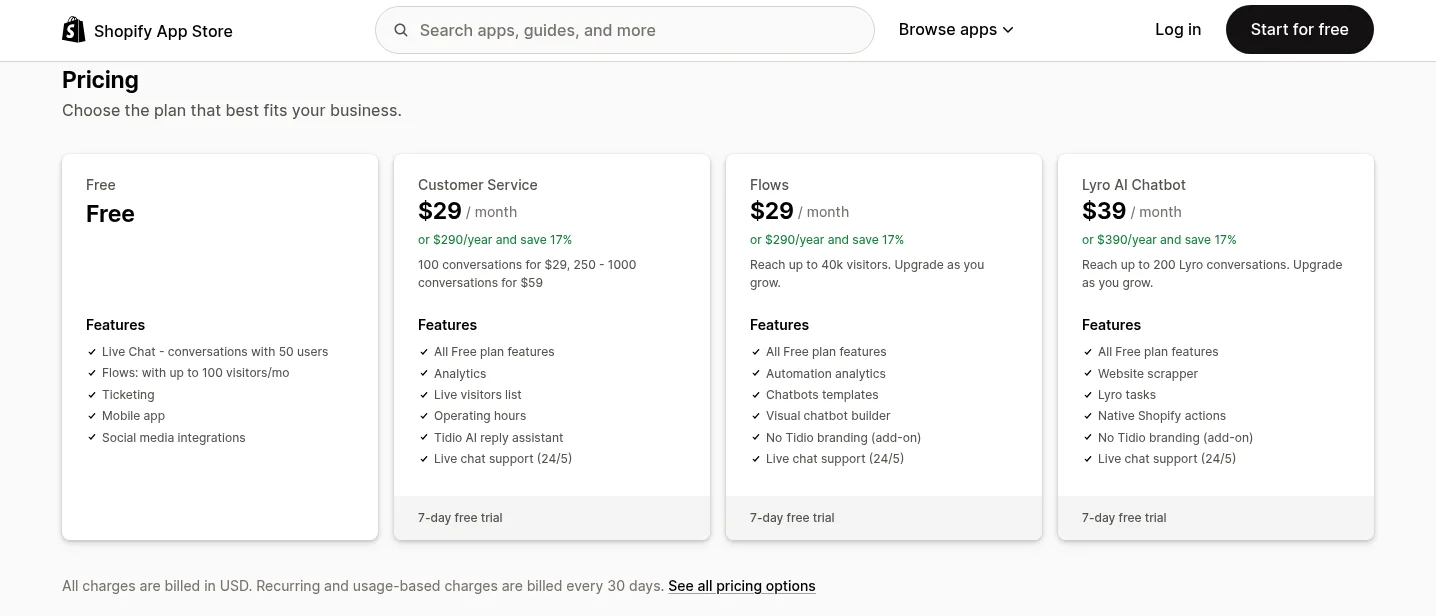Focus the search apps input field
Screen dimensions: 1436x616
[625, 30]
